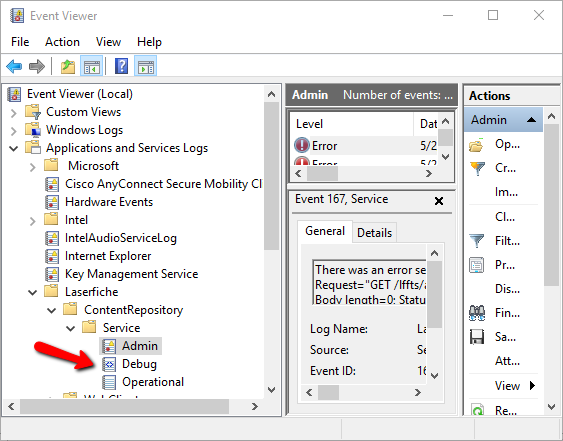Click the Hardware Events log icon
Viewport: 563px width, 441px height.
point(52,202)
